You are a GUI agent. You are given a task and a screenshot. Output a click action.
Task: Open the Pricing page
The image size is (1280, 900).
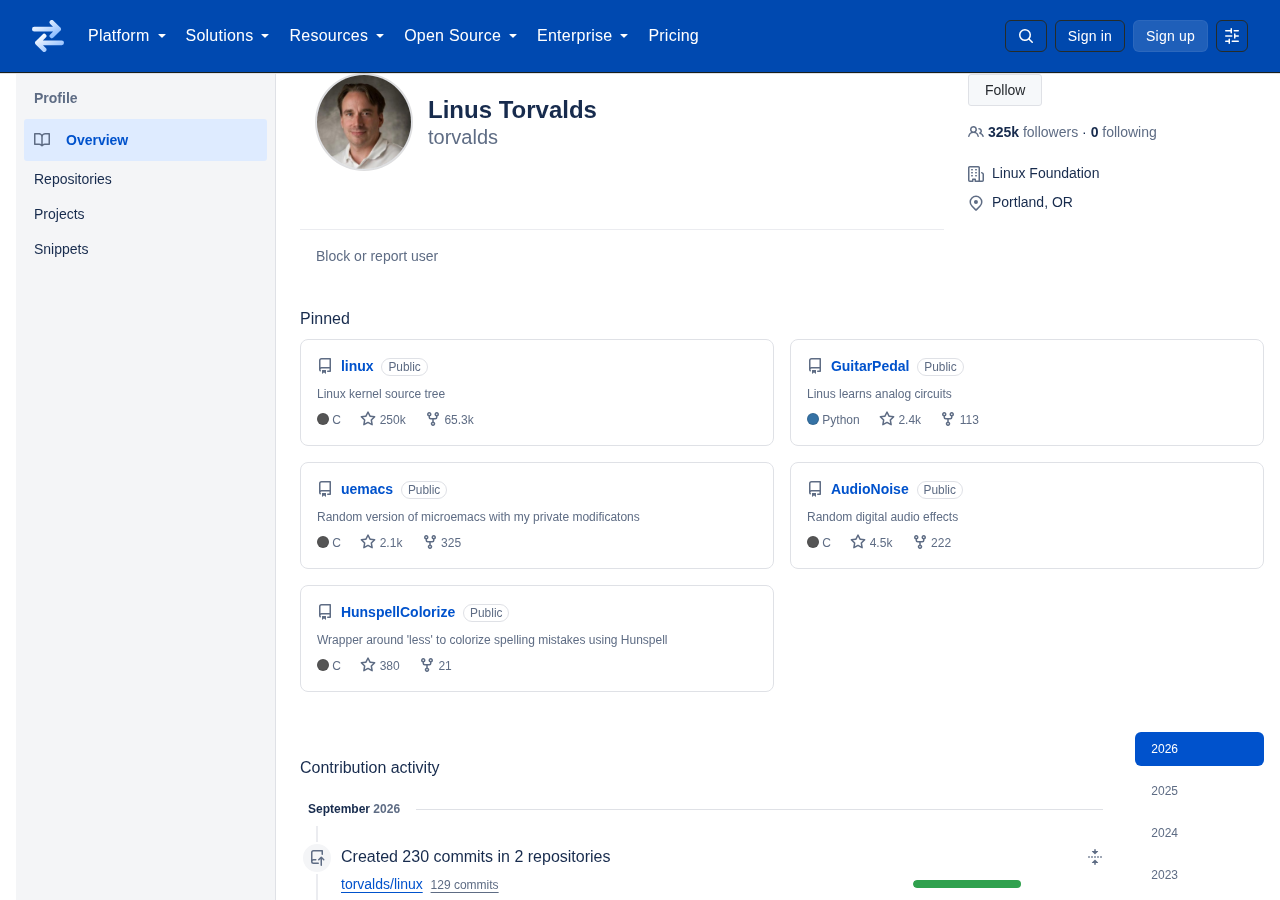click(674, 36)
